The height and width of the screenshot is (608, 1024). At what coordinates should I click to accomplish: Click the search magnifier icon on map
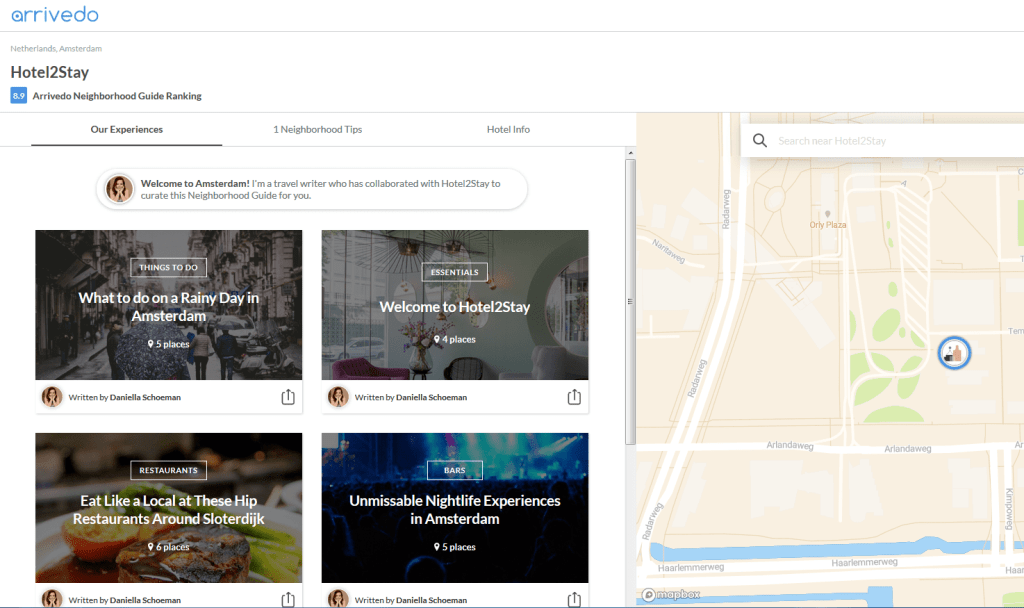[760, 140]
